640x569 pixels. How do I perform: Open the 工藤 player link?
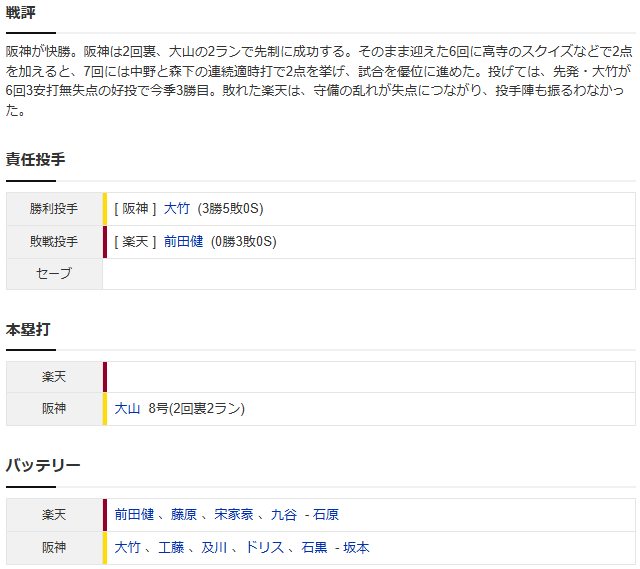click(x=171, y=547)
